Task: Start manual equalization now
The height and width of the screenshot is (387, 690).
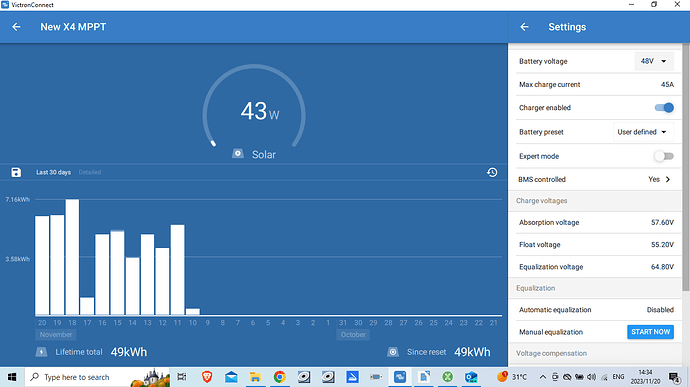Action: 650,332
